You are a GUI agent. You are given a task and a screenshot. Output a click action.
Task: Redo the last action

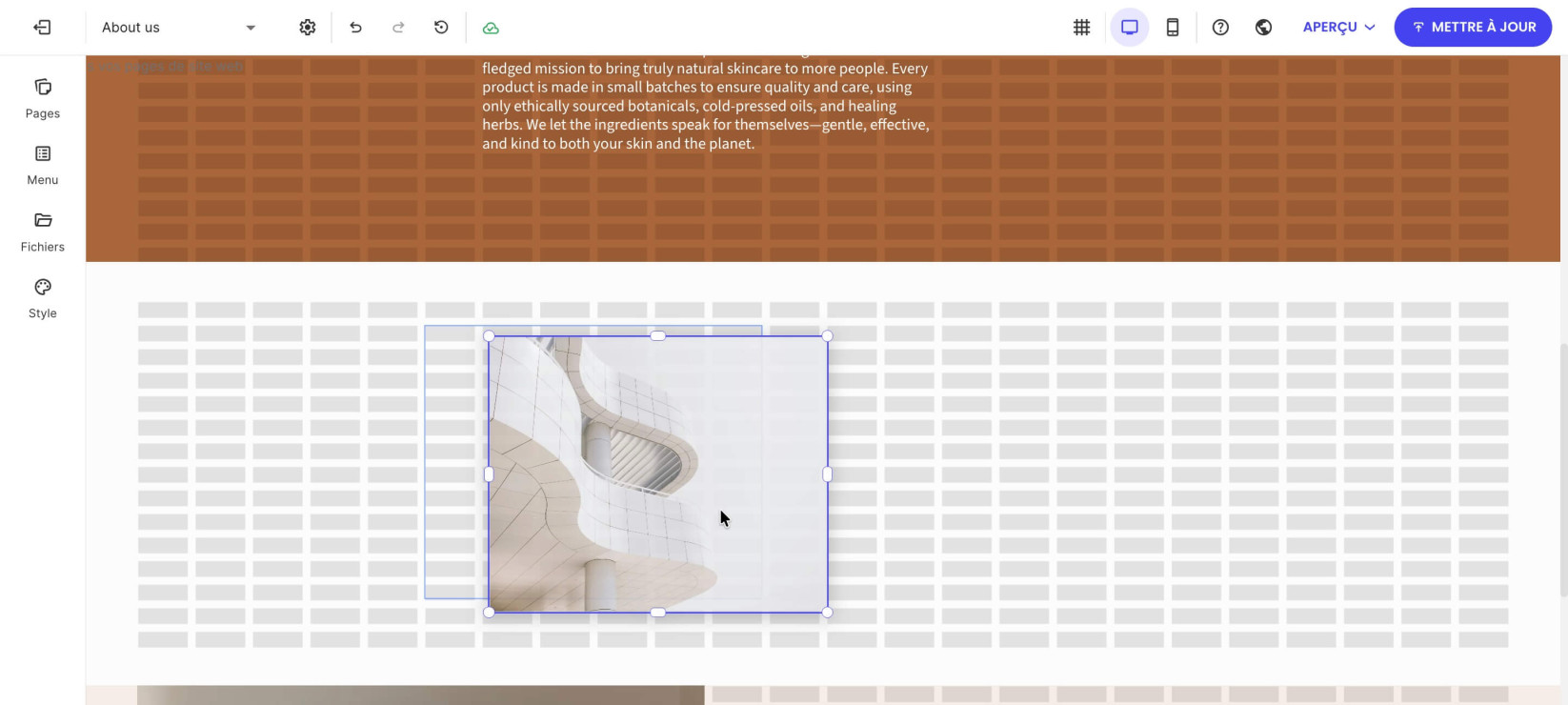[x=398, y=28]
